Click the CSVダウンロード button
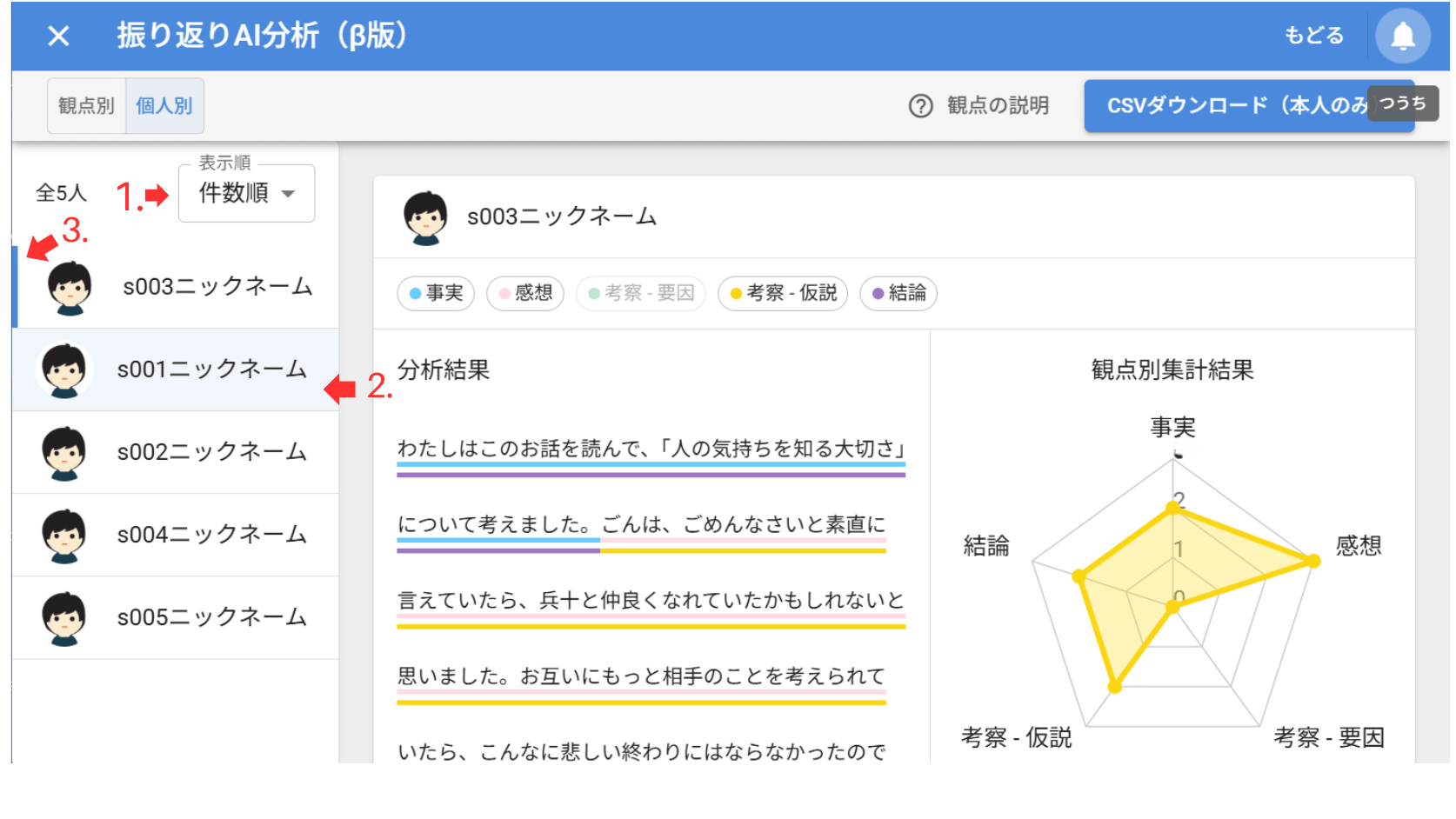The width and height of the screenshot is (1456, 819). (1235, 106)
